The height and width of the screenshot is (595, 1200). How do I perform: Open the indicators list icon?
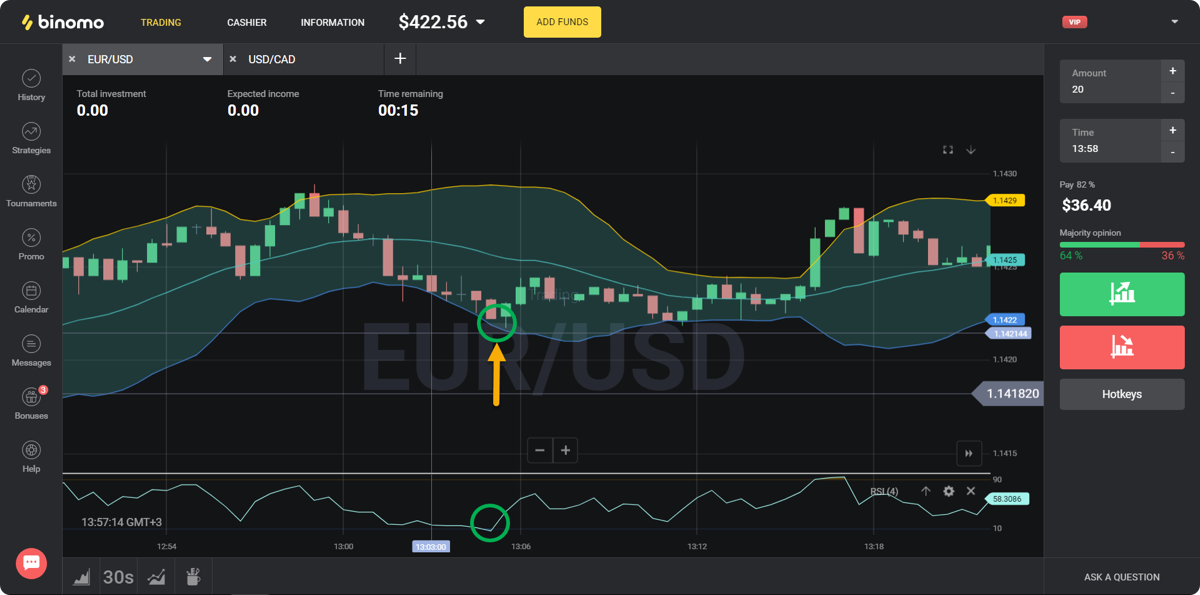tap(156, 577)
